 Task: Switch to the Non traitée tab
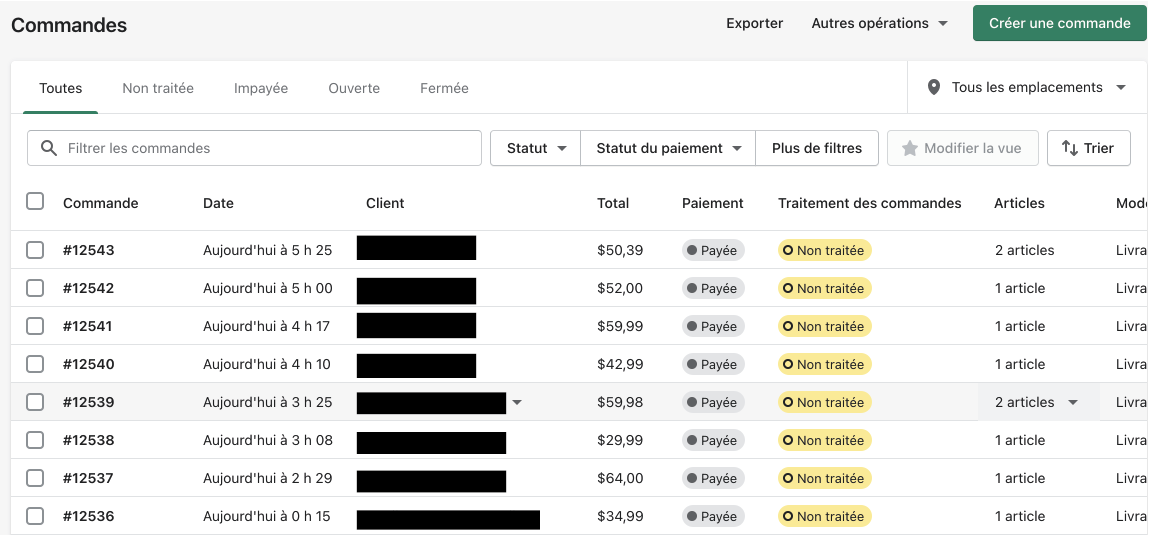click(158, 89)
